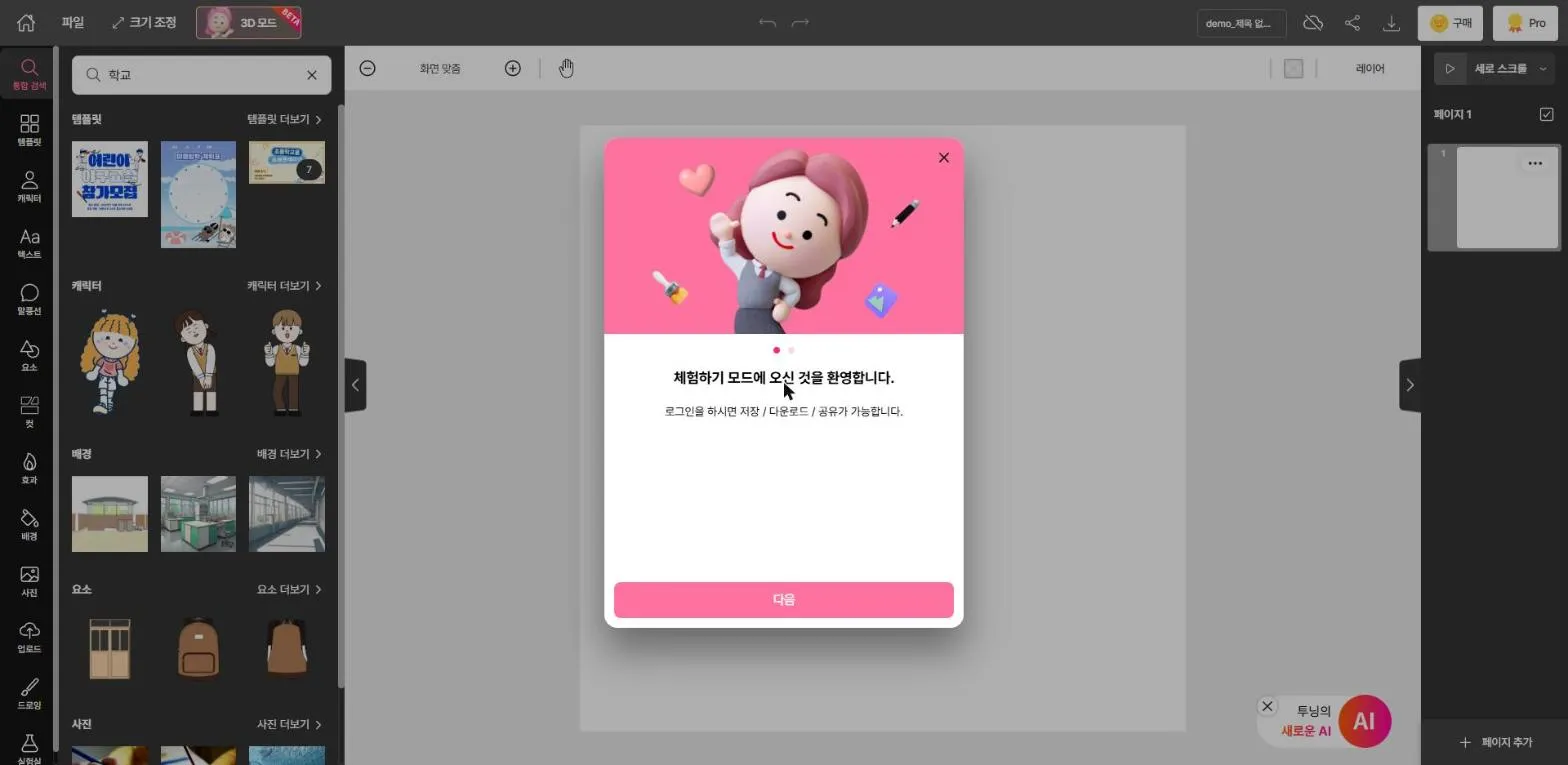Viewport: 1568px width, 765px height.
Task: Open the 텍스트 sidebar tool
Action: click(x=29, y=243)
